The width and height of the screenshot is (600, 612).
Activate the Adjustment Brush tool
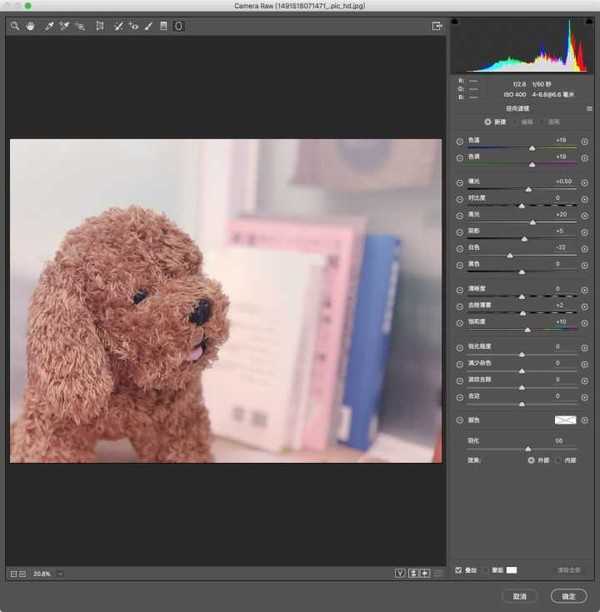(148, 26)
